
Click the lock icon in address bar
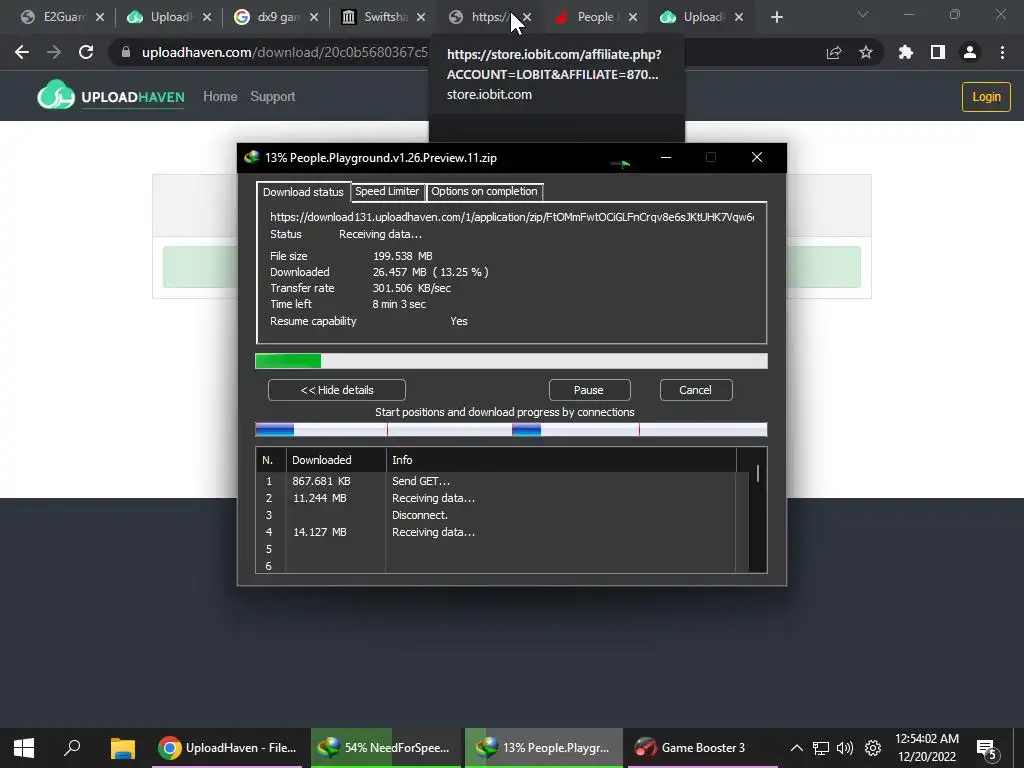pyautogui.click(x=126, y=52)
